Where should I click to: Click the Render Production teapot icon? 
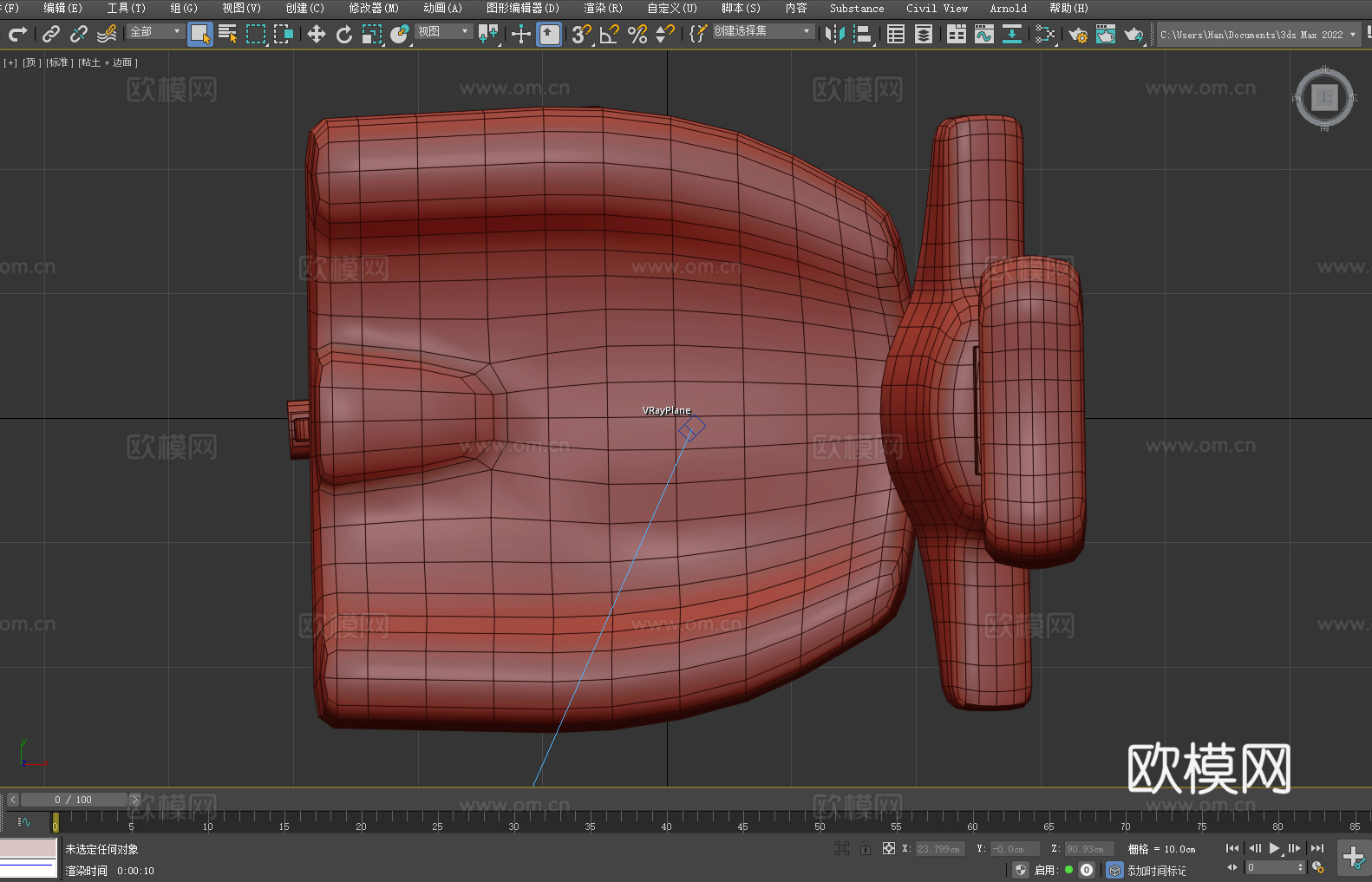click(1134, 34)
